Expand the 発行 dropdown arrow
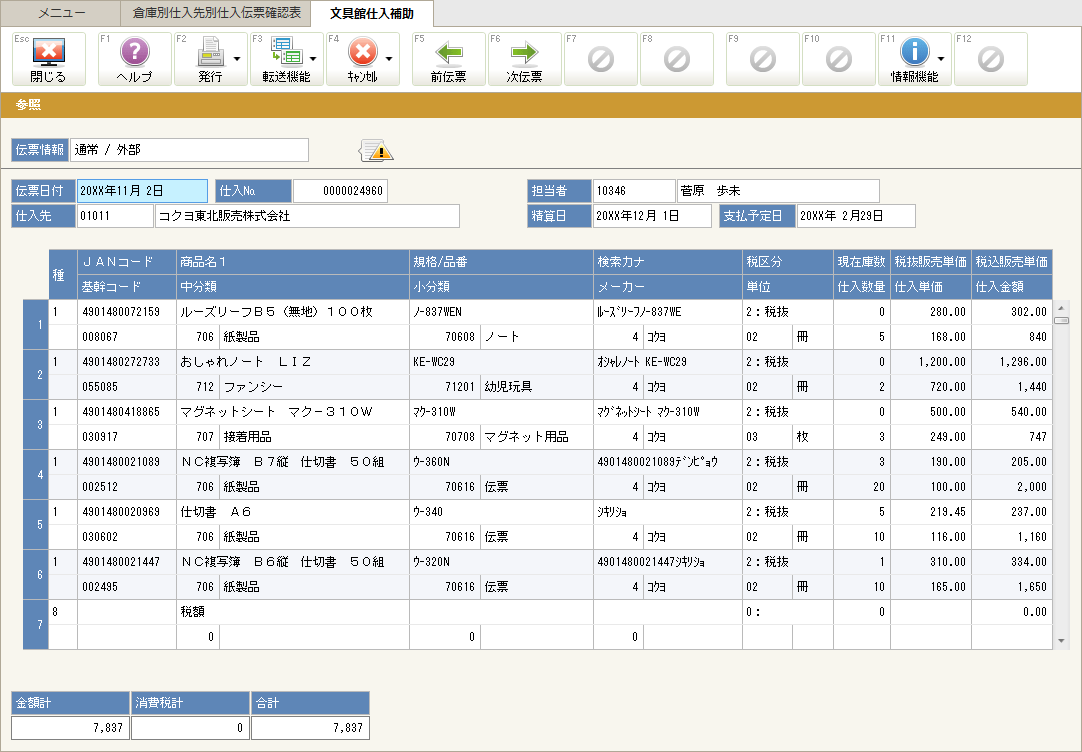1082x752 pixels. coord(237,59)
